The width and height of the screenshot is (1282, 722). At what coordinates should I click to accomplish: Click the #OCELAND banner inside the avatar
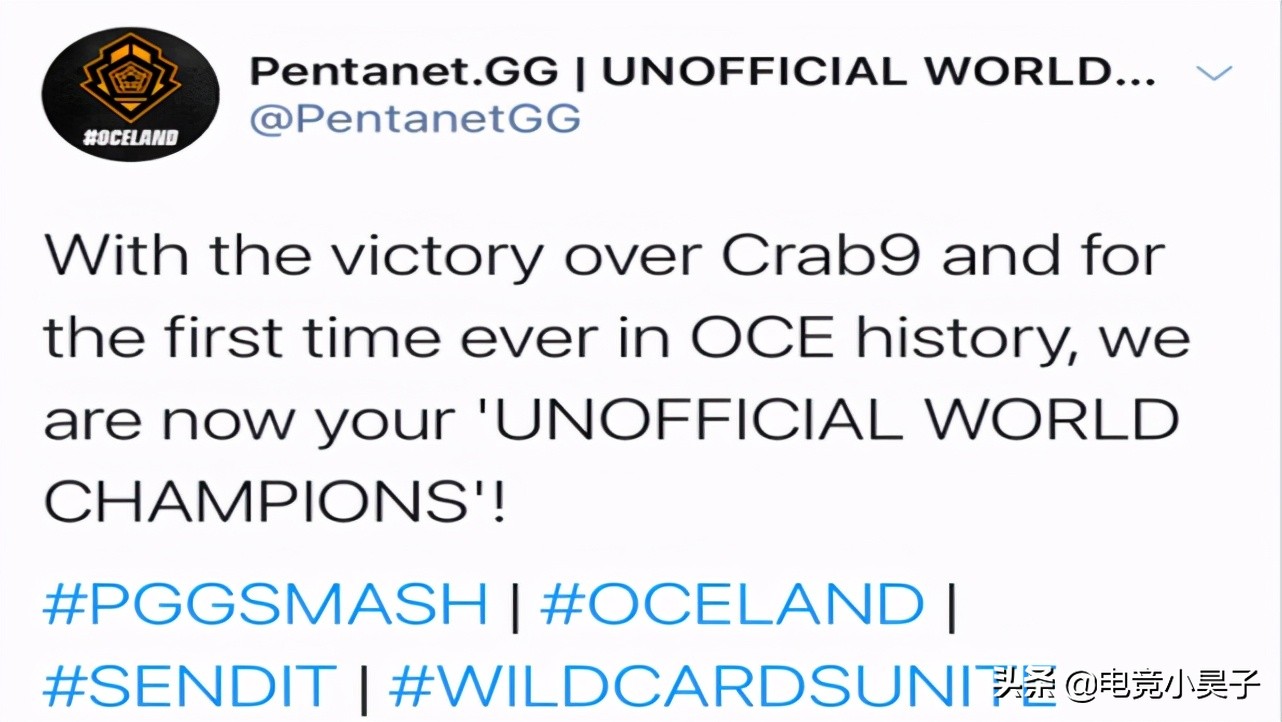130,137
